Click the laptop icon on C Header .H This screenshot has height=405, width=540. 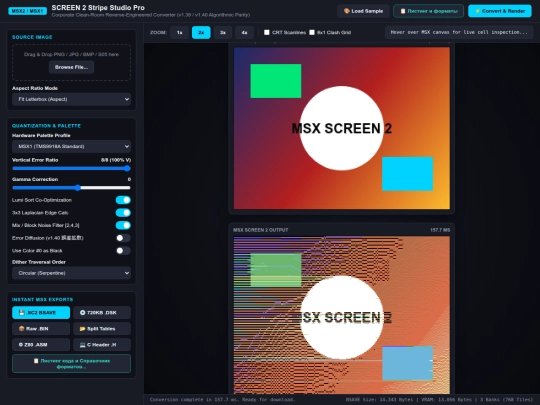click(x=82, y=344)
